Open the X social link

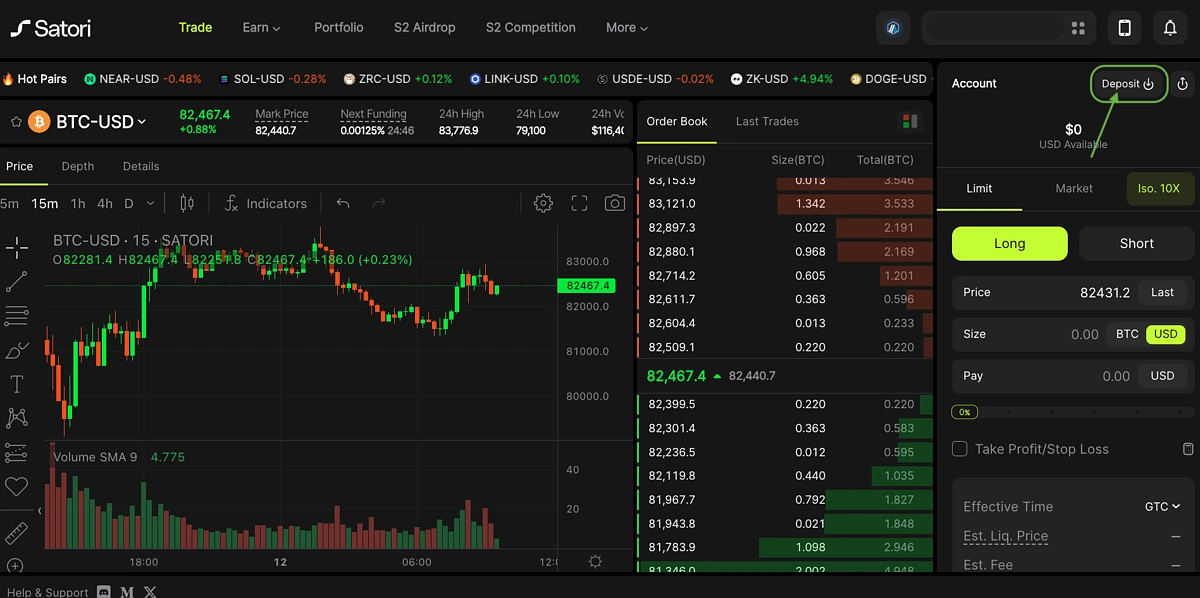click(x=149, y=592)
